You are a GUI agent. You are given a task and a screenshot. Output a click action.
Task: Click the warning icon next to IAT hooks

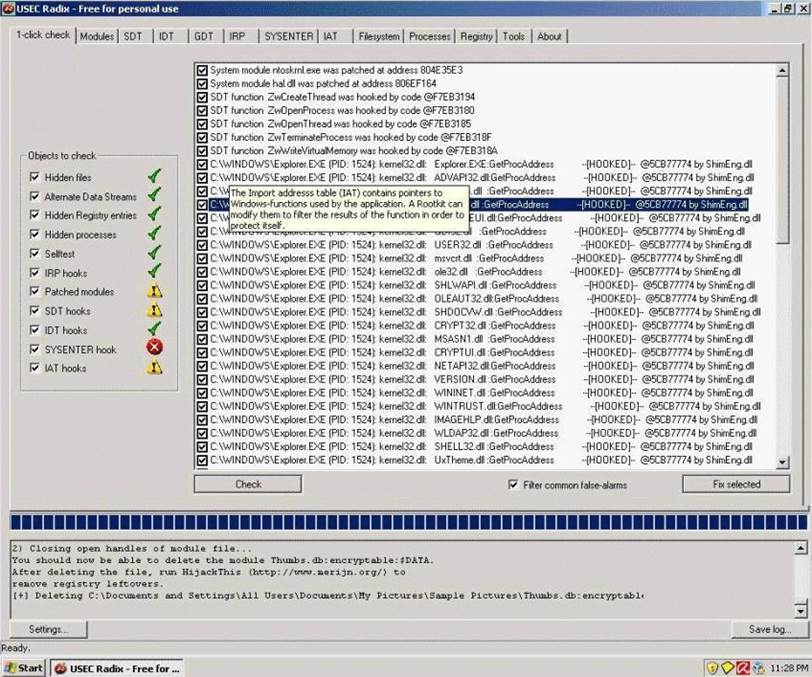pos(155,368)
